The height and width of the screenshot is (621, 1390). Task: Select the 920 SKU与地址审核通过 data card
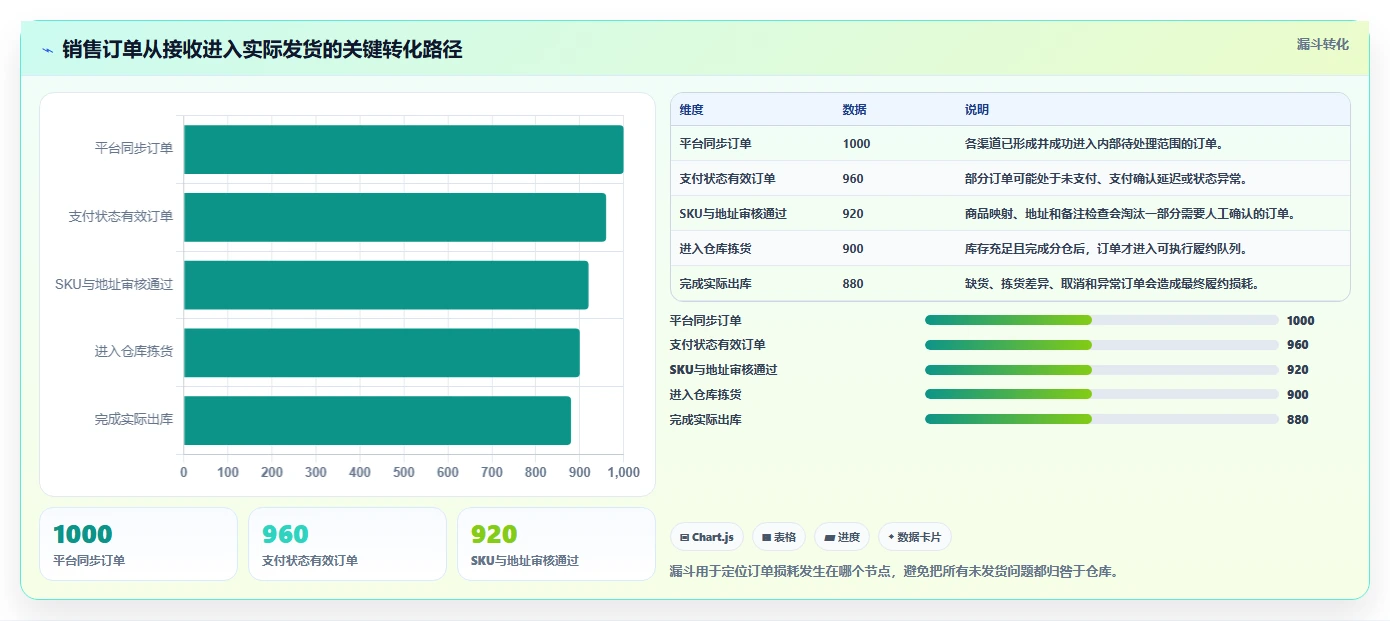[556, 544]
